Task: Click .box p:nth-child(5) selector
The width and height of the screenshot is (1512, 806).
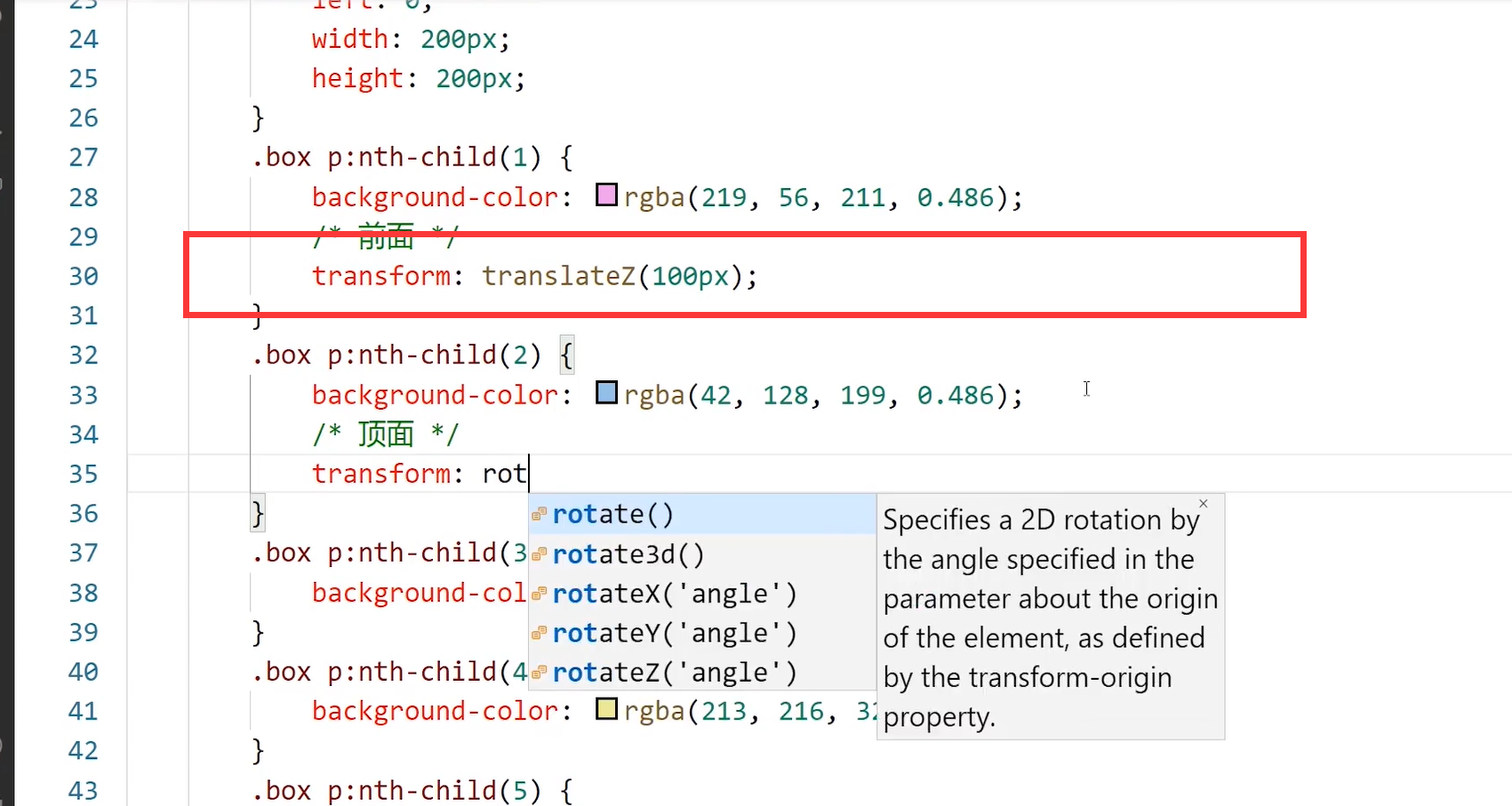Action: pos(396,791)
